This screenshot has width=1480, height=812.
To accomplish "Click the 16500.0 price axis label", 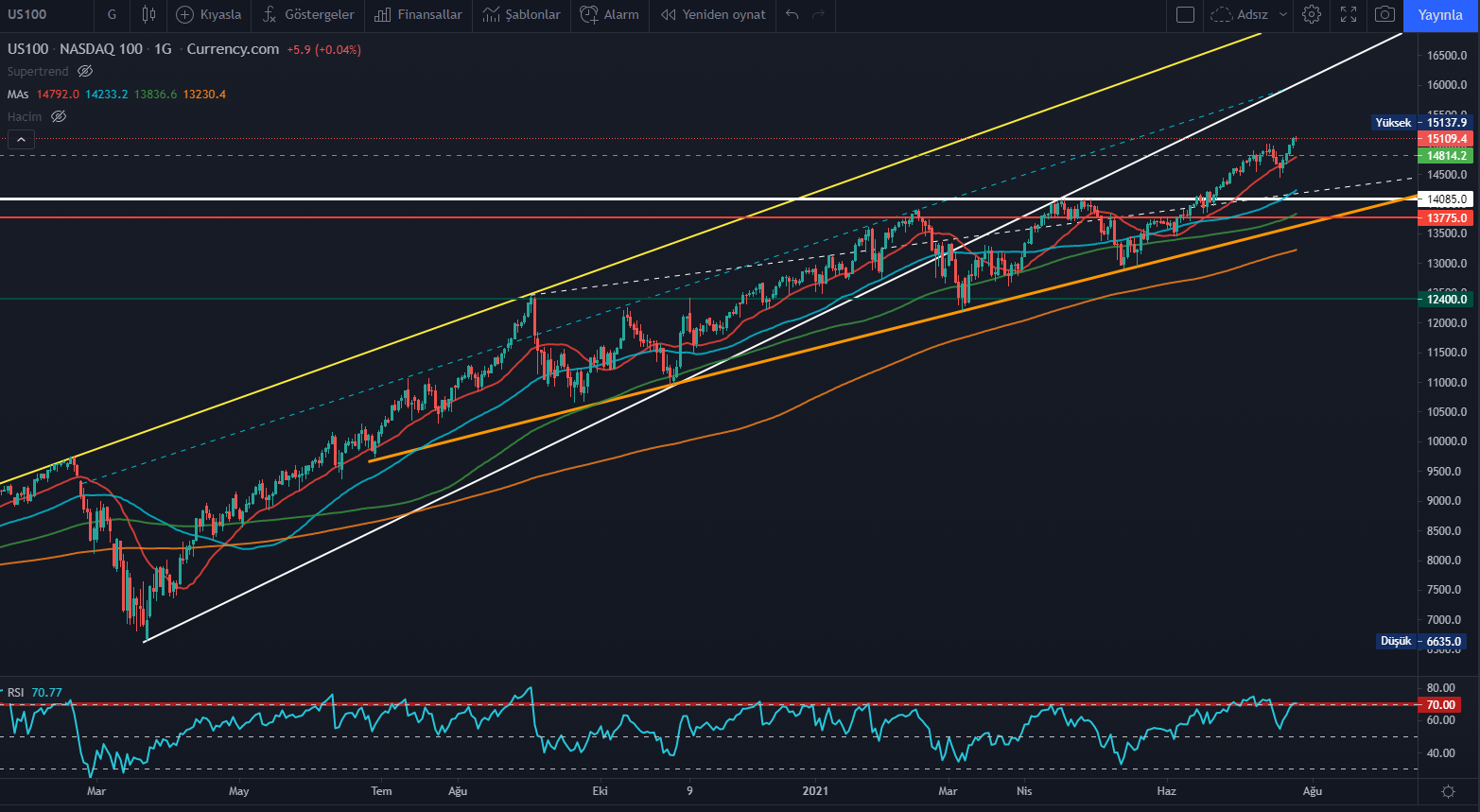I will click(x=1447, y=56).
